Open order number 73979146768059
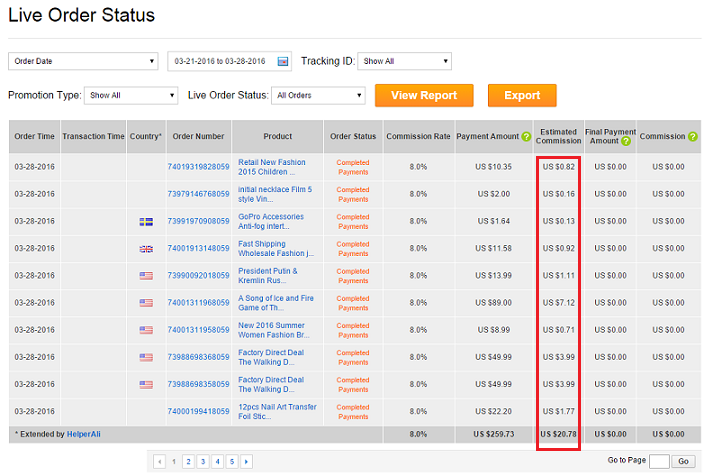Image resolution: width=713 pixels, height=476 pixels. click(x=198, y=194)
